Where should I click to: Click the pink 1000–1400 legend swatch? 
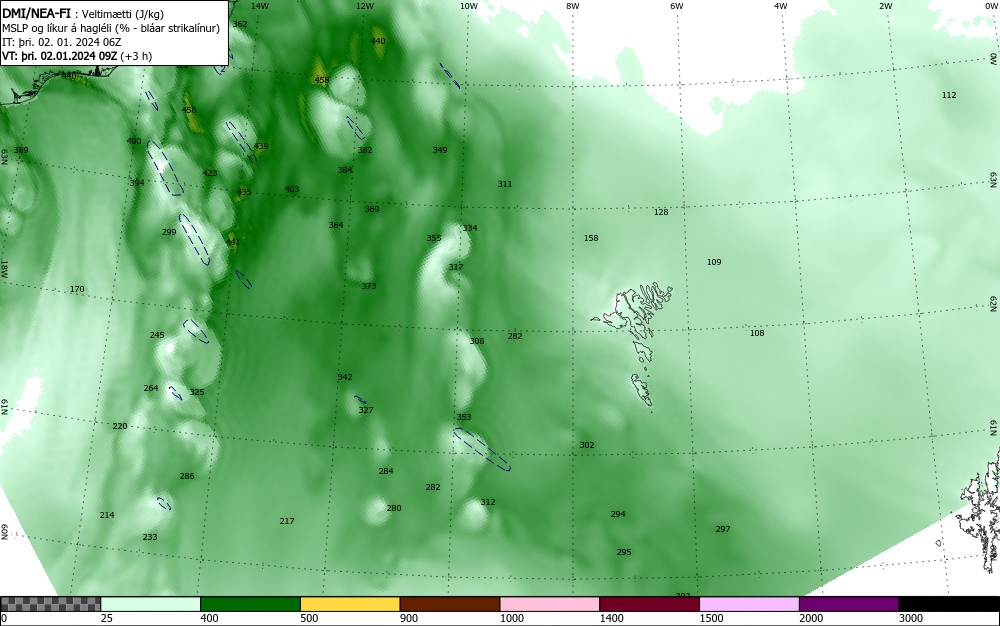pyautogui.click(x=550, y=604)
